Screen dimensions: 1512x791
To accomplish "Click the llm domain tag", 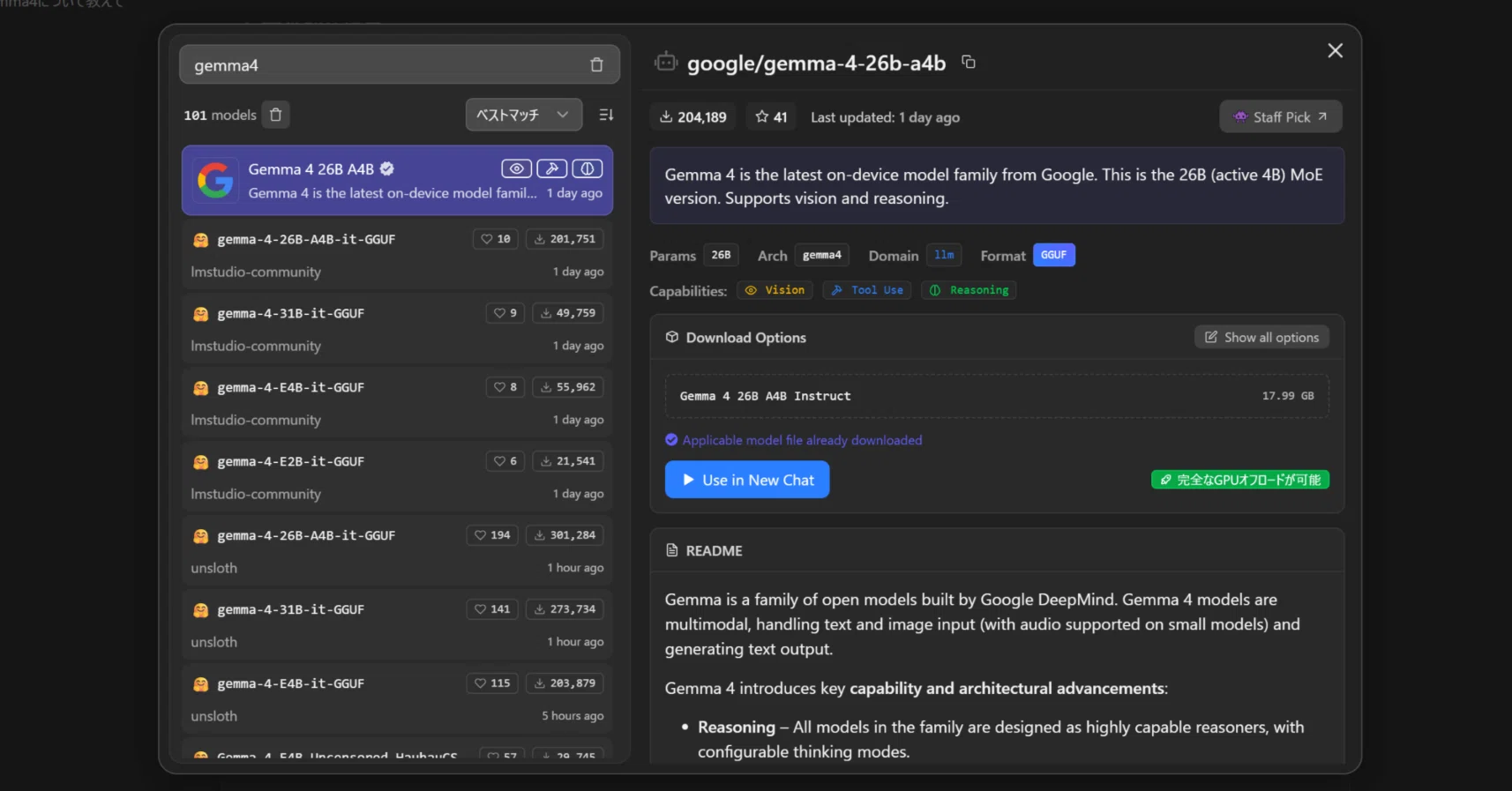I will (x=944, y=255).
